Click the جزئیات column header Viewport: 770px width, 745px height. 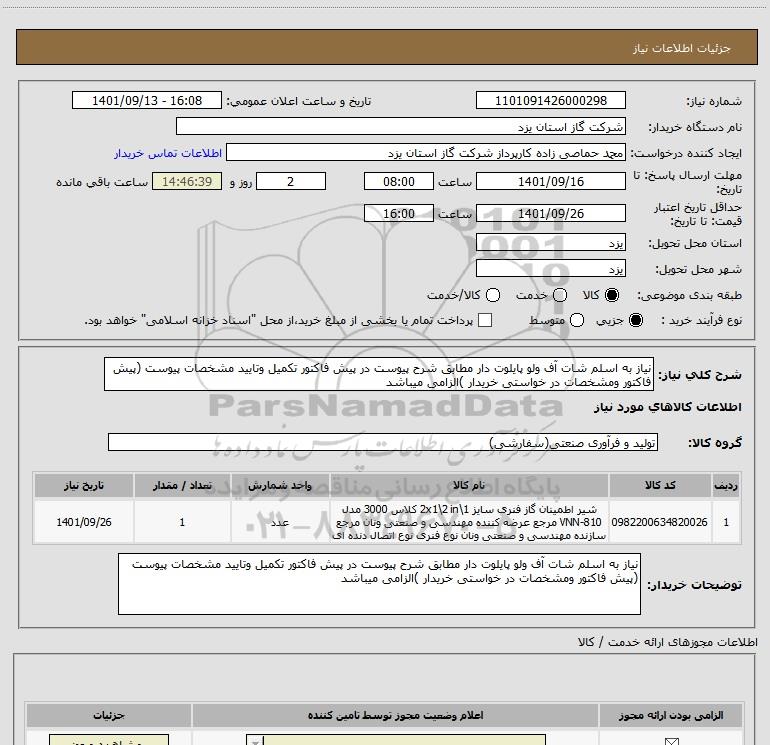tap(109, 716)
